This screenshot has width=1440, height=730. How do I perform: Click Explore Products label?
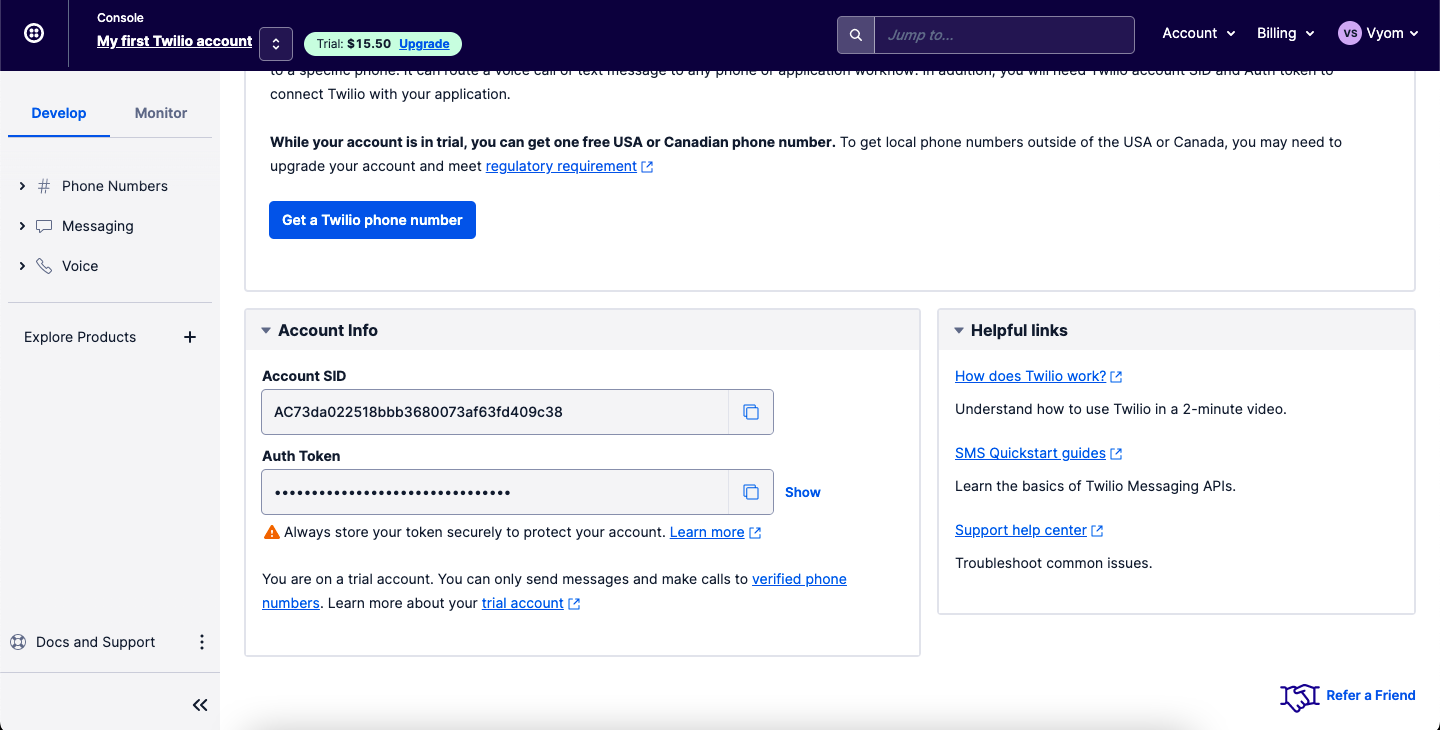(80, 337)
